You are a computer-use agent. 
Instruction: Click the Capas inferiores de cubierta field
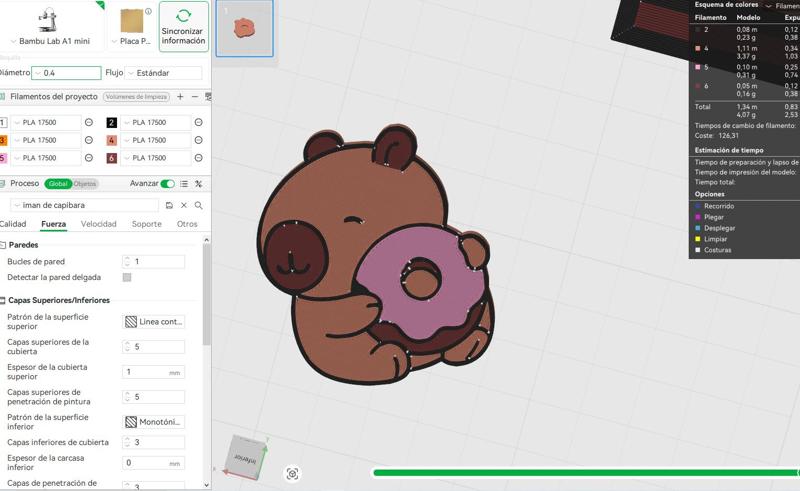click(154, 442)
